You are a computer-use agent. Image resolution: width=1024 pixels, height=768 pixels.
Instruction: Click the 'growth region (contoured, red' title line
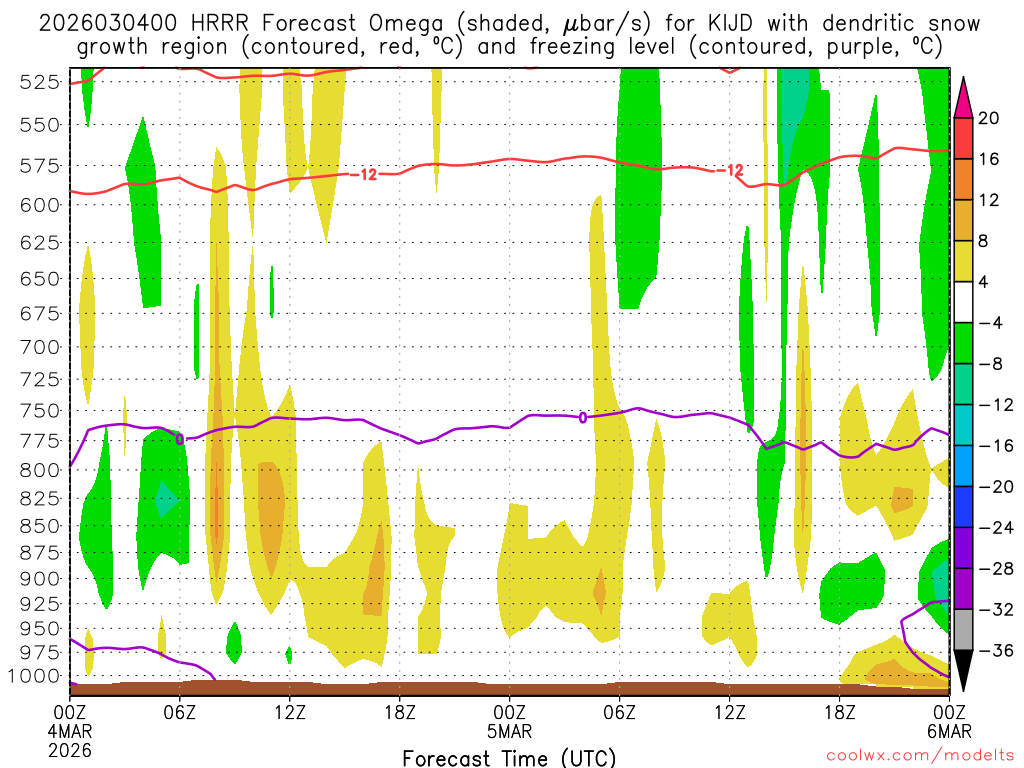(x=509, y=47)
